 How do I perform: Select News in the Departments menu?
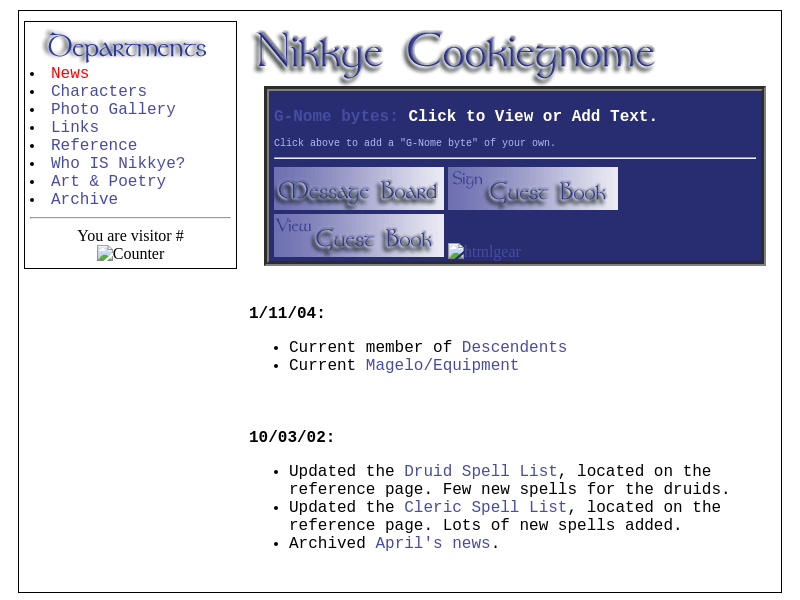[70, 73]
